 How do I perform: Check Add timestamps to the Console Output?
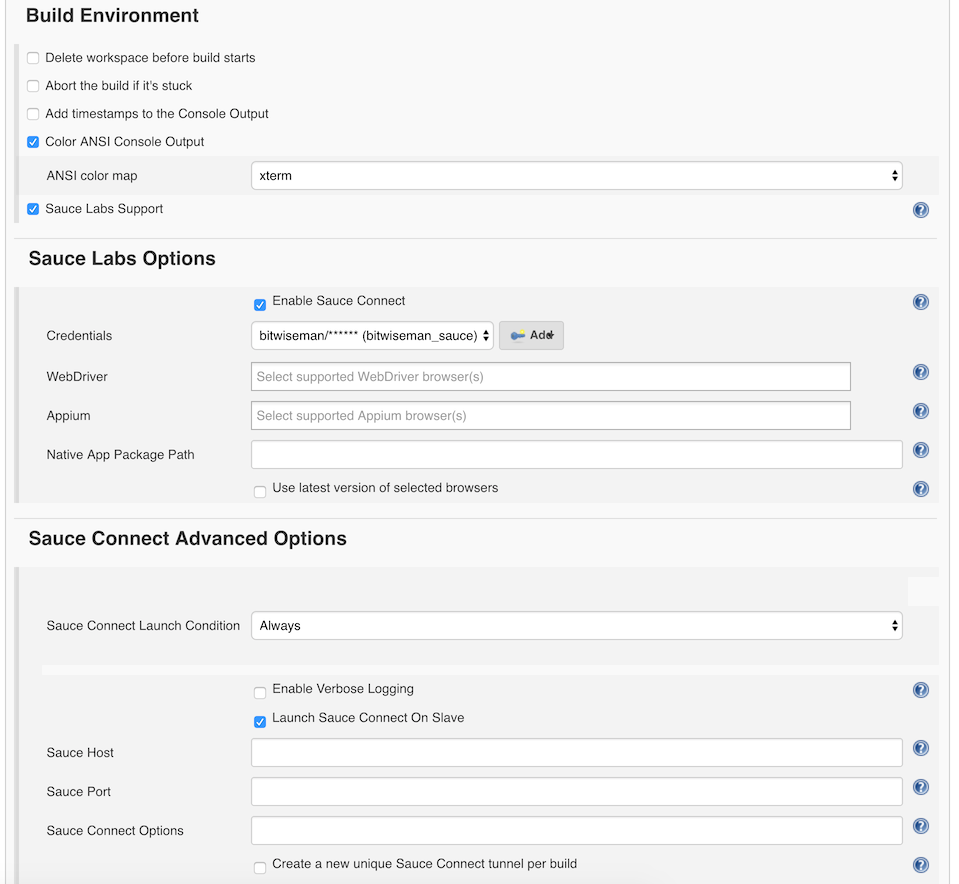tap(33, 114)
